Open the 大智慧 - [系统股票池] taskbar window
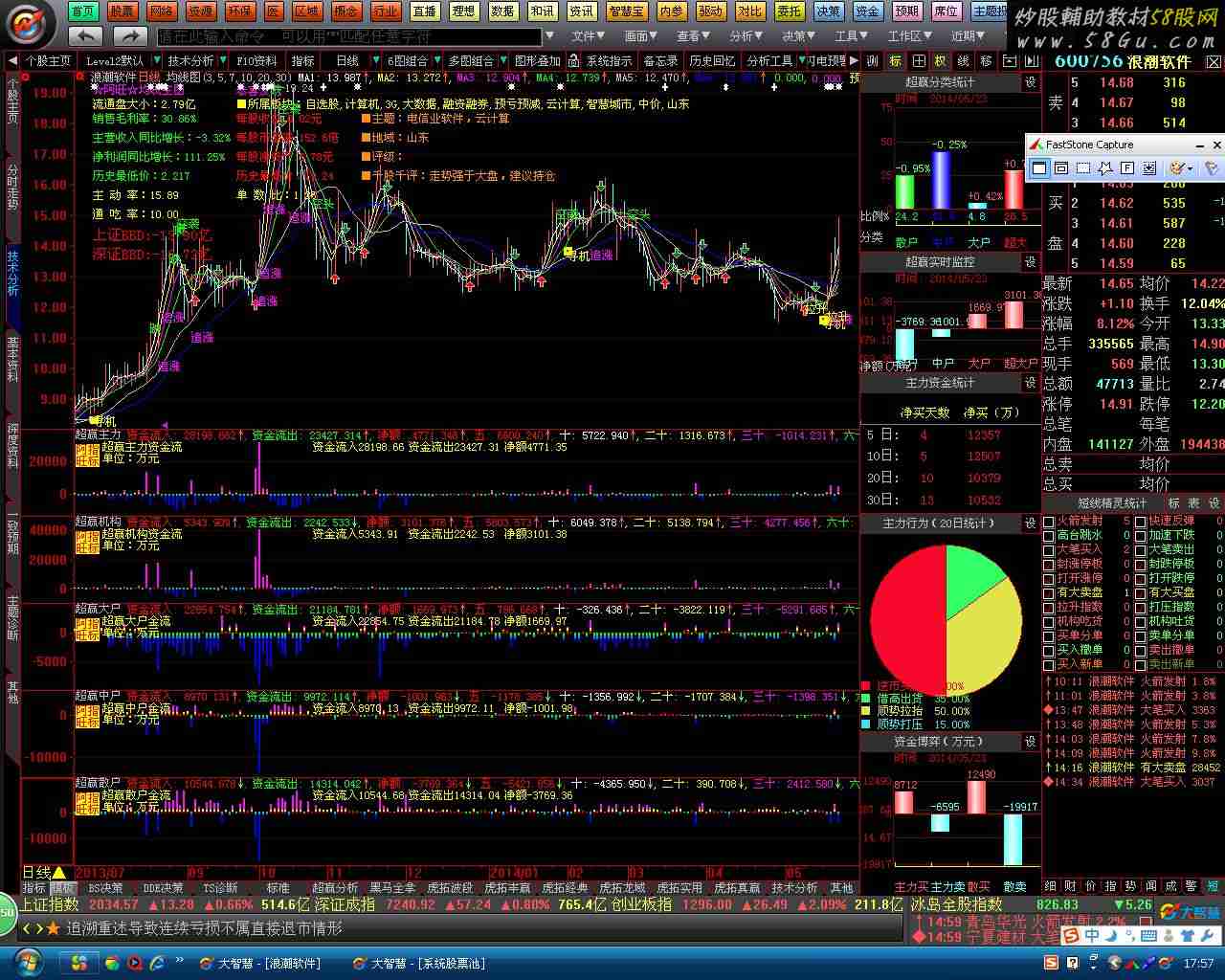 (418, 963)
